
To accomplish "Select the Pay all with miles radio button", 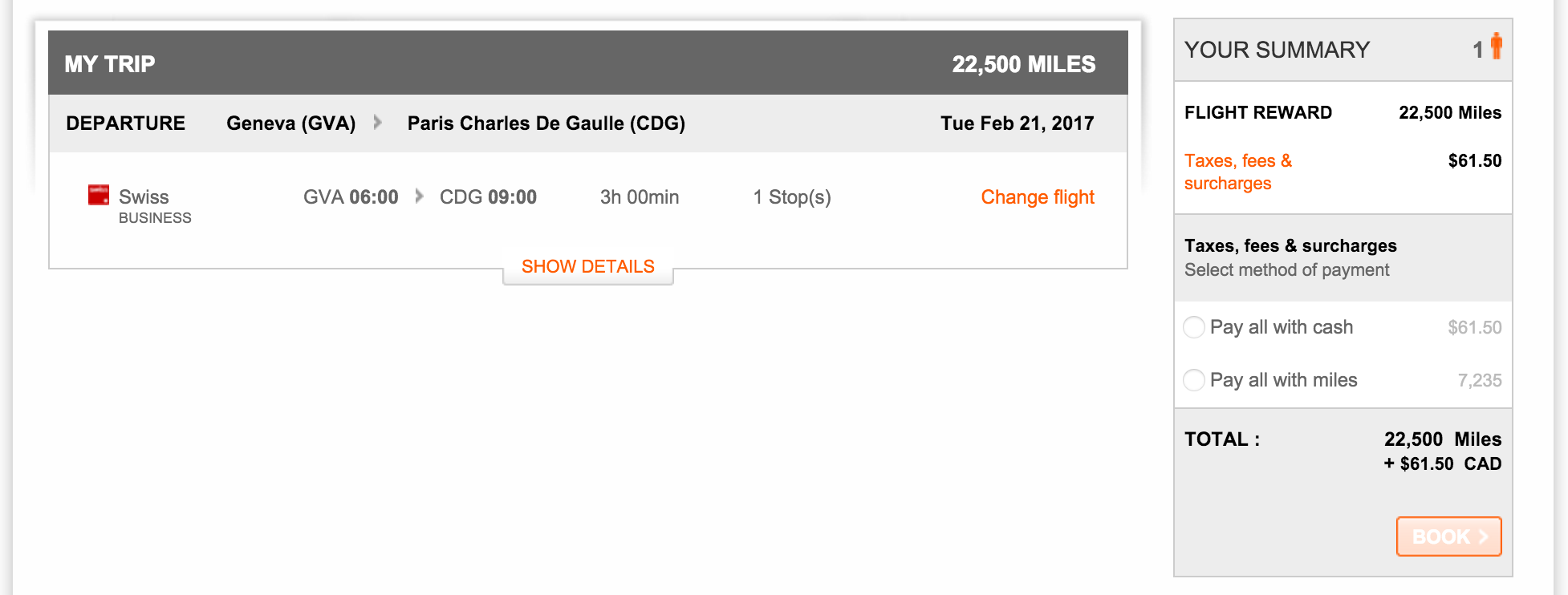I will 1194,380.
